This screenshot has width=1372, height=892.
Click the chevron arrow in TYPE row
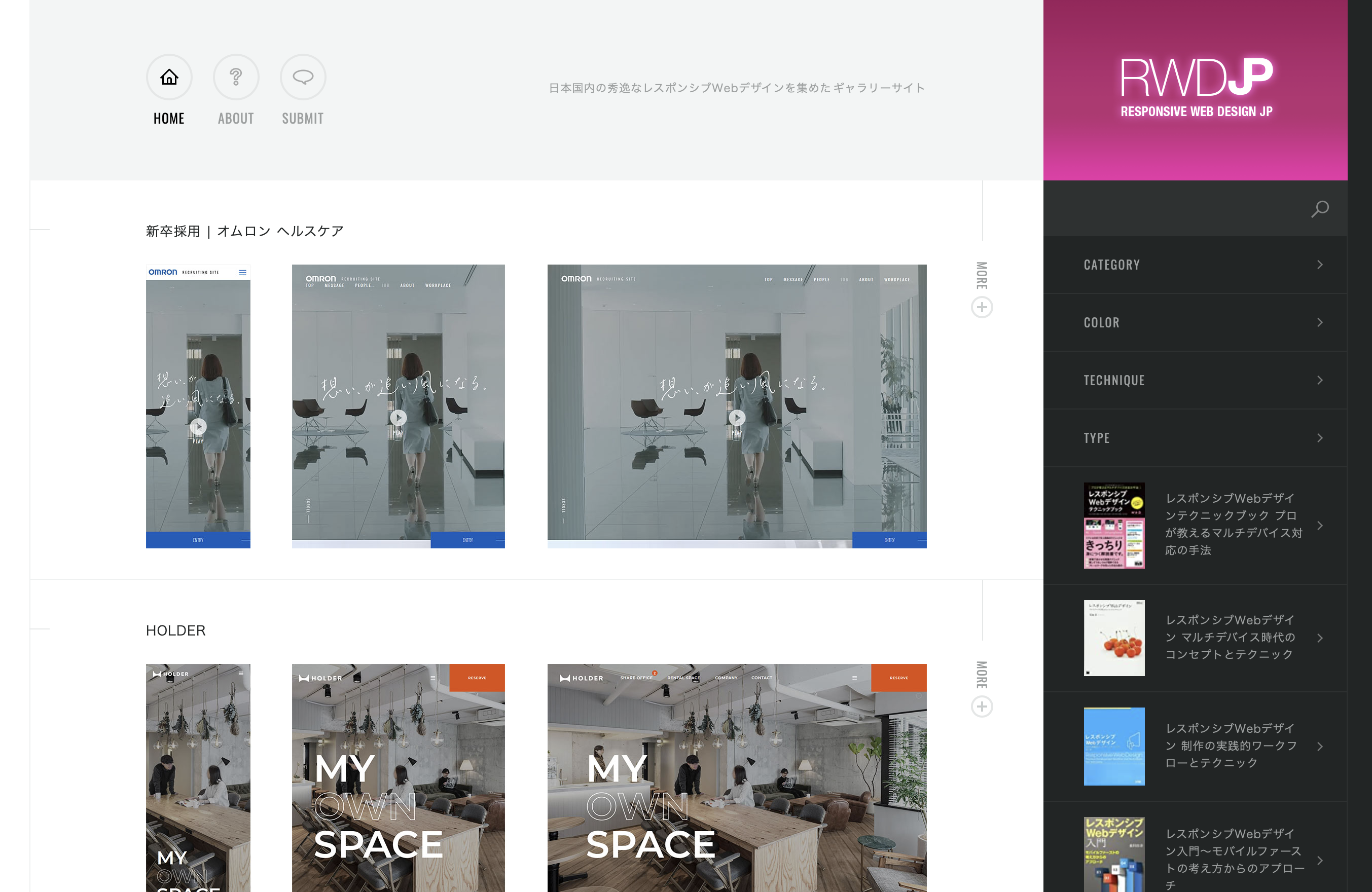point(1320,437)
